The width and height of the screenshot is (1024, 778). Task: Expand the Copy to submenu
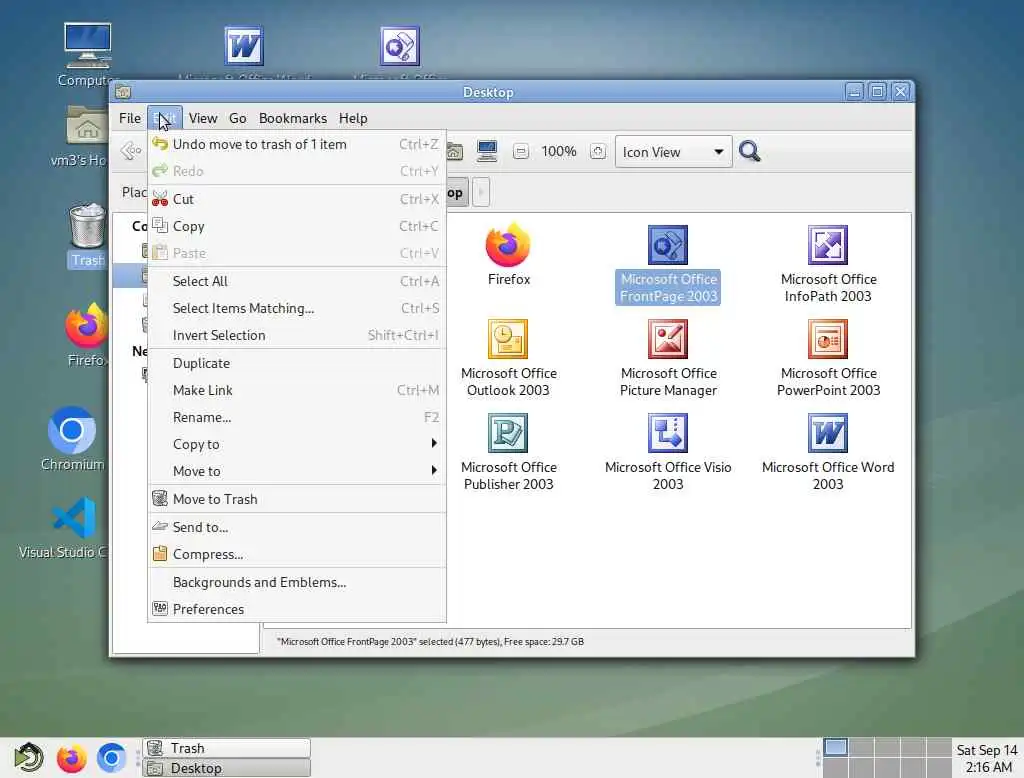tap(297, 444)
